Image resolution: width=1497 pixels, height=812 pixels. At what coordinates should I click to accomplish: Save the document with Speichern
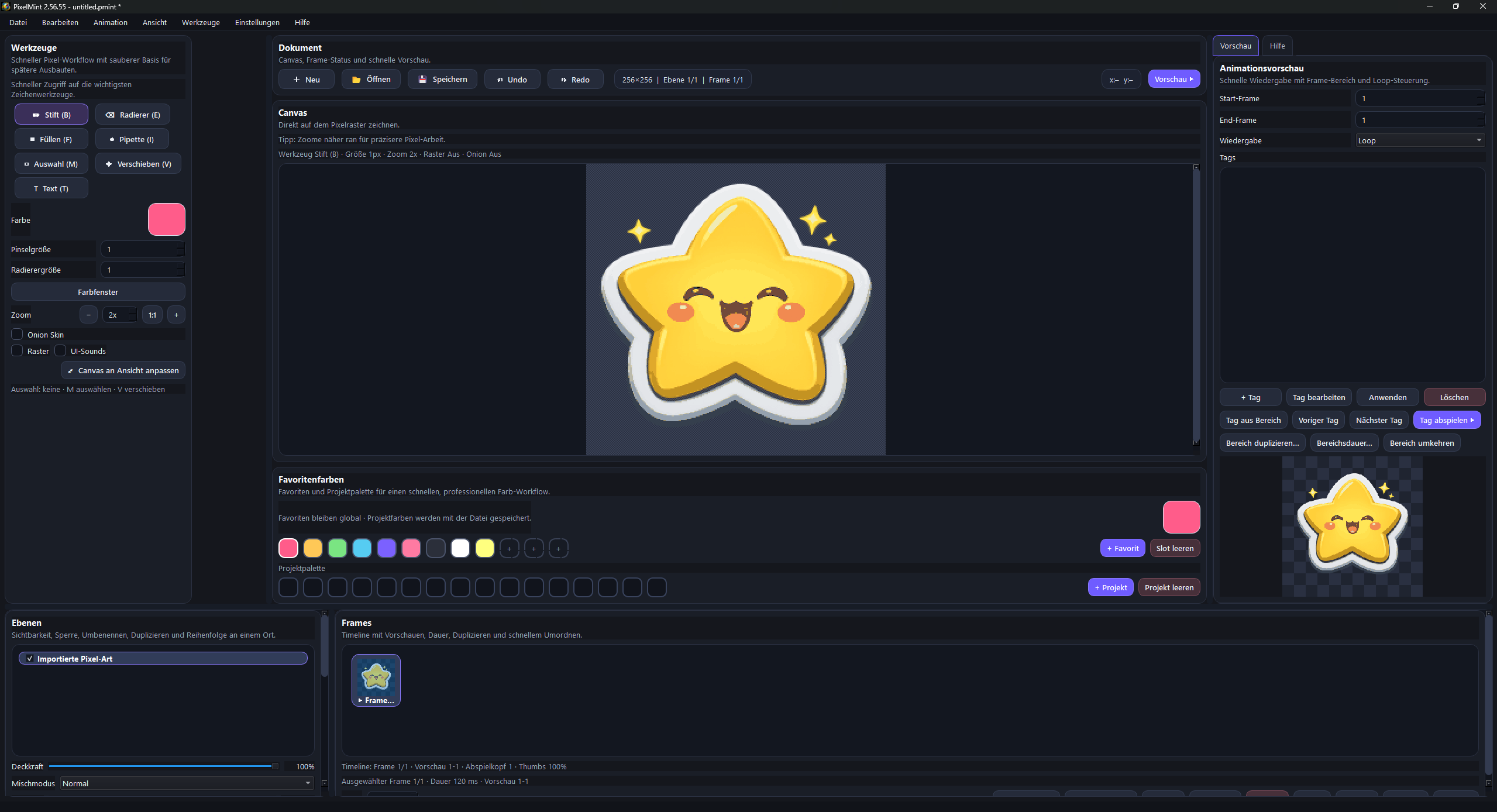click(442, 80)
